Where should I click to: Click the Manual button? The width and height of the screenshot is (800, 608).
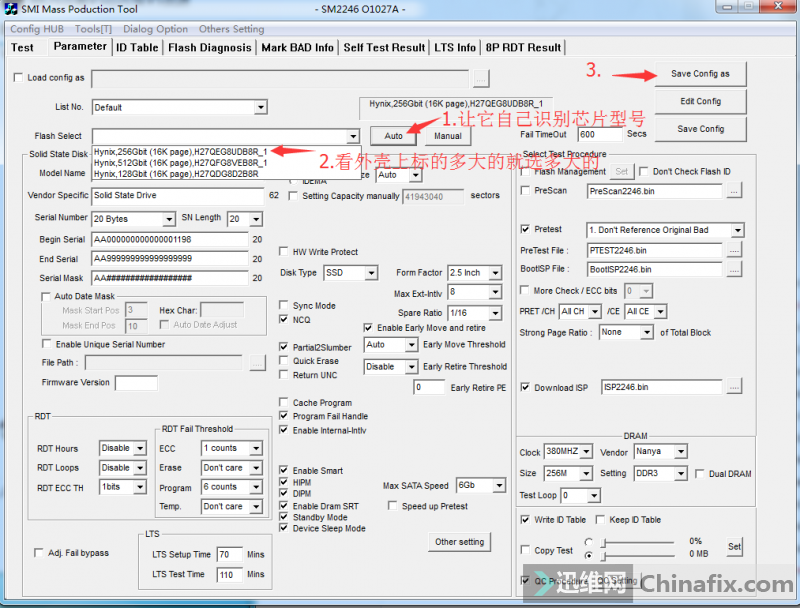click(x=447, y=136)
